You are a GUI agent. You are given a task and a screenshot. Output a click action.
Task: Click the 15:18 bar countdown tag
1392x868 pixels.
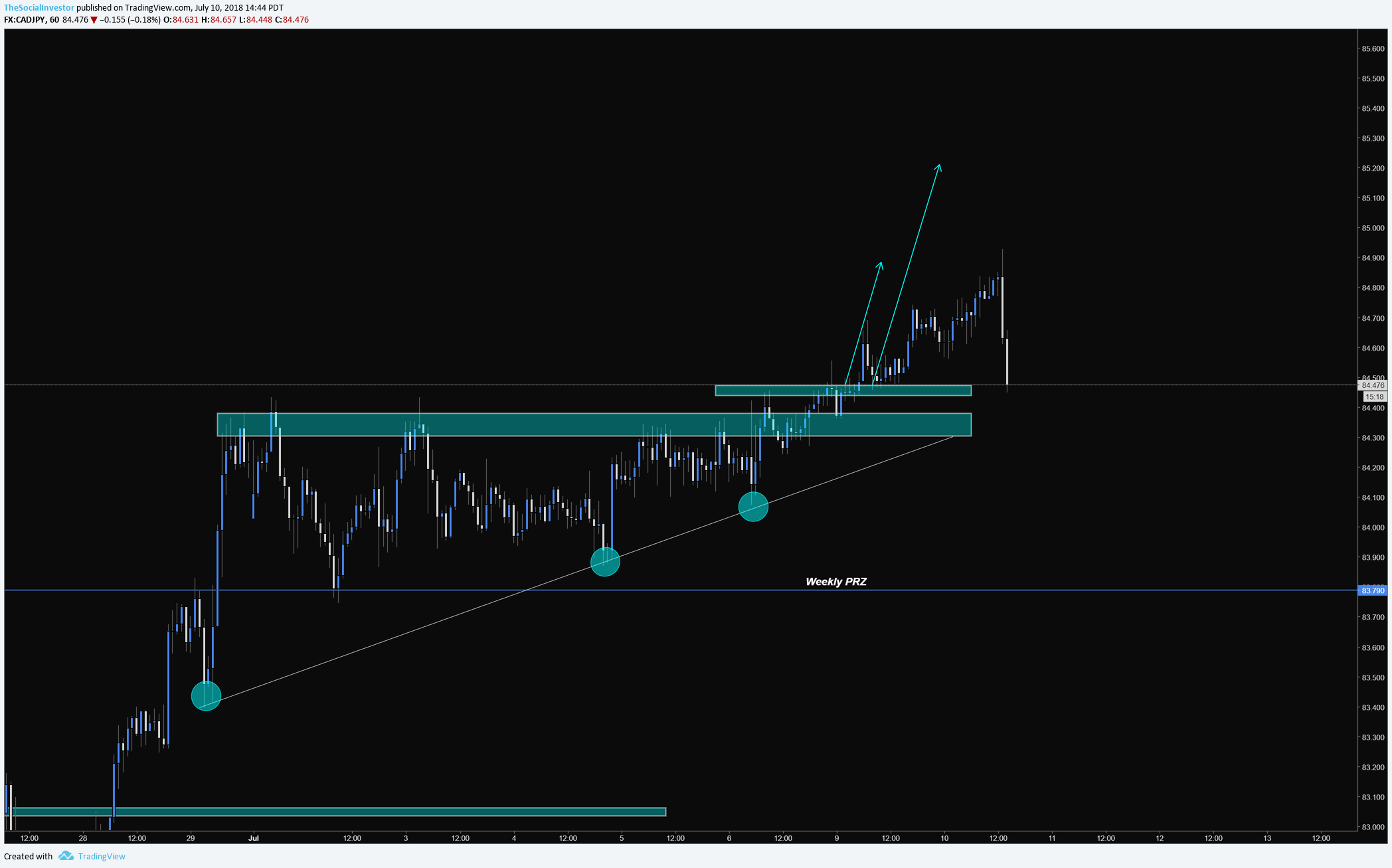click(x=1374, y=396)
